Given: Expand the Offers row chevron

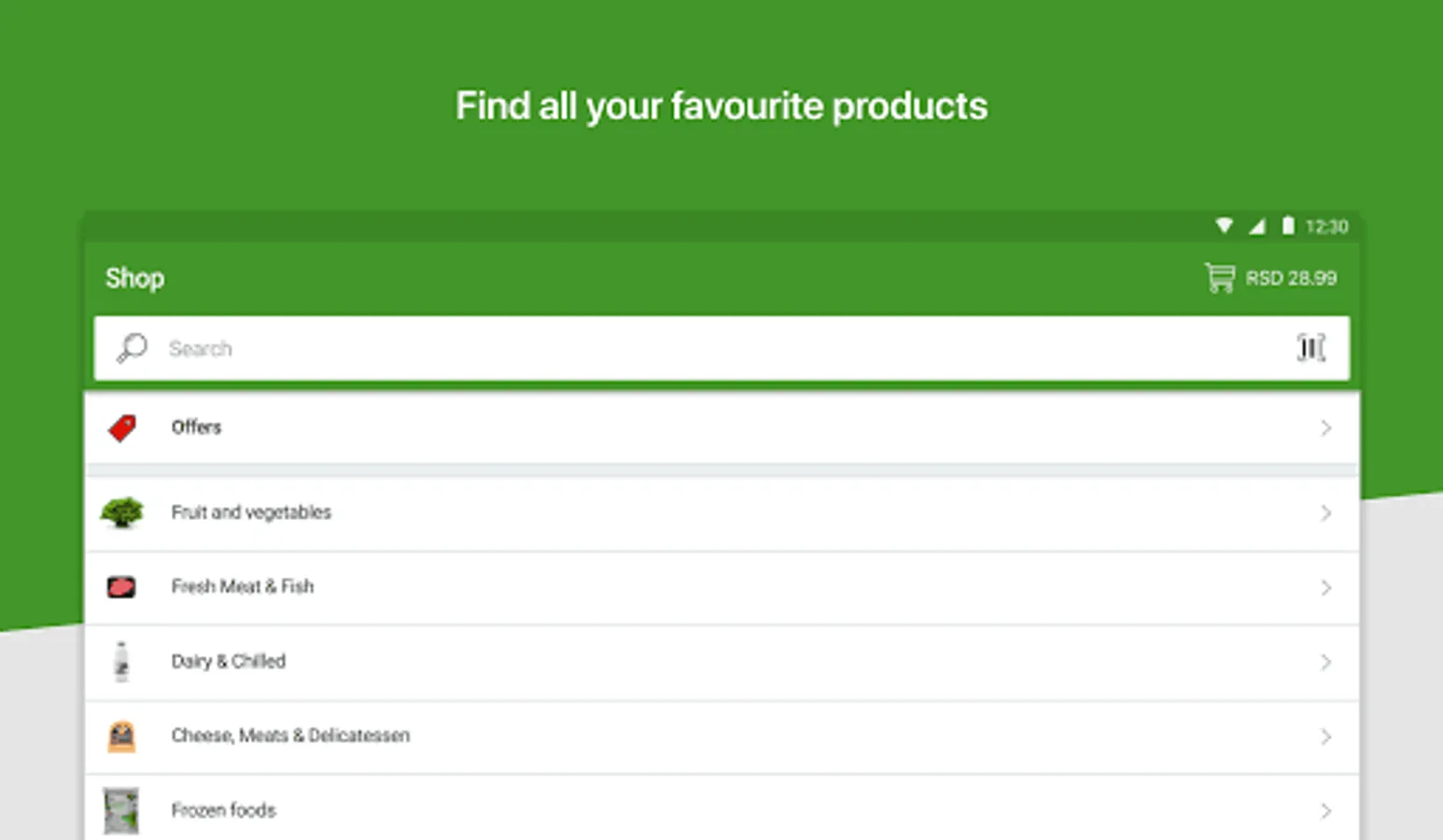Looking at the screenshot, I should 1325,428.
